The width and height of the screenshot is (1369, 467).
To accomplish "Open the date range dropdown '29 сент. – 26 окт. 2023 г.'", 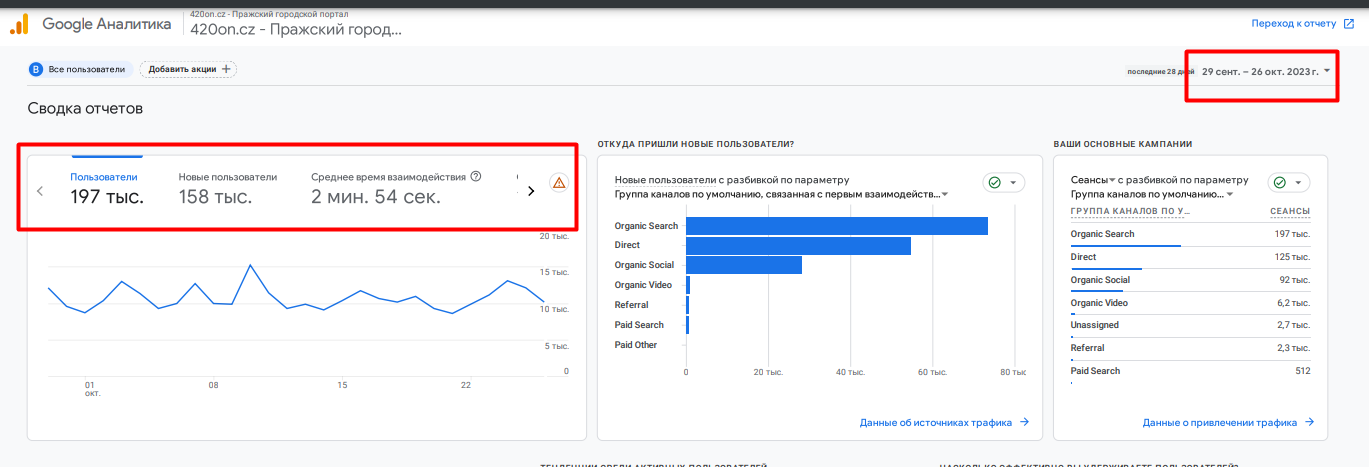I will [1266, 71].
